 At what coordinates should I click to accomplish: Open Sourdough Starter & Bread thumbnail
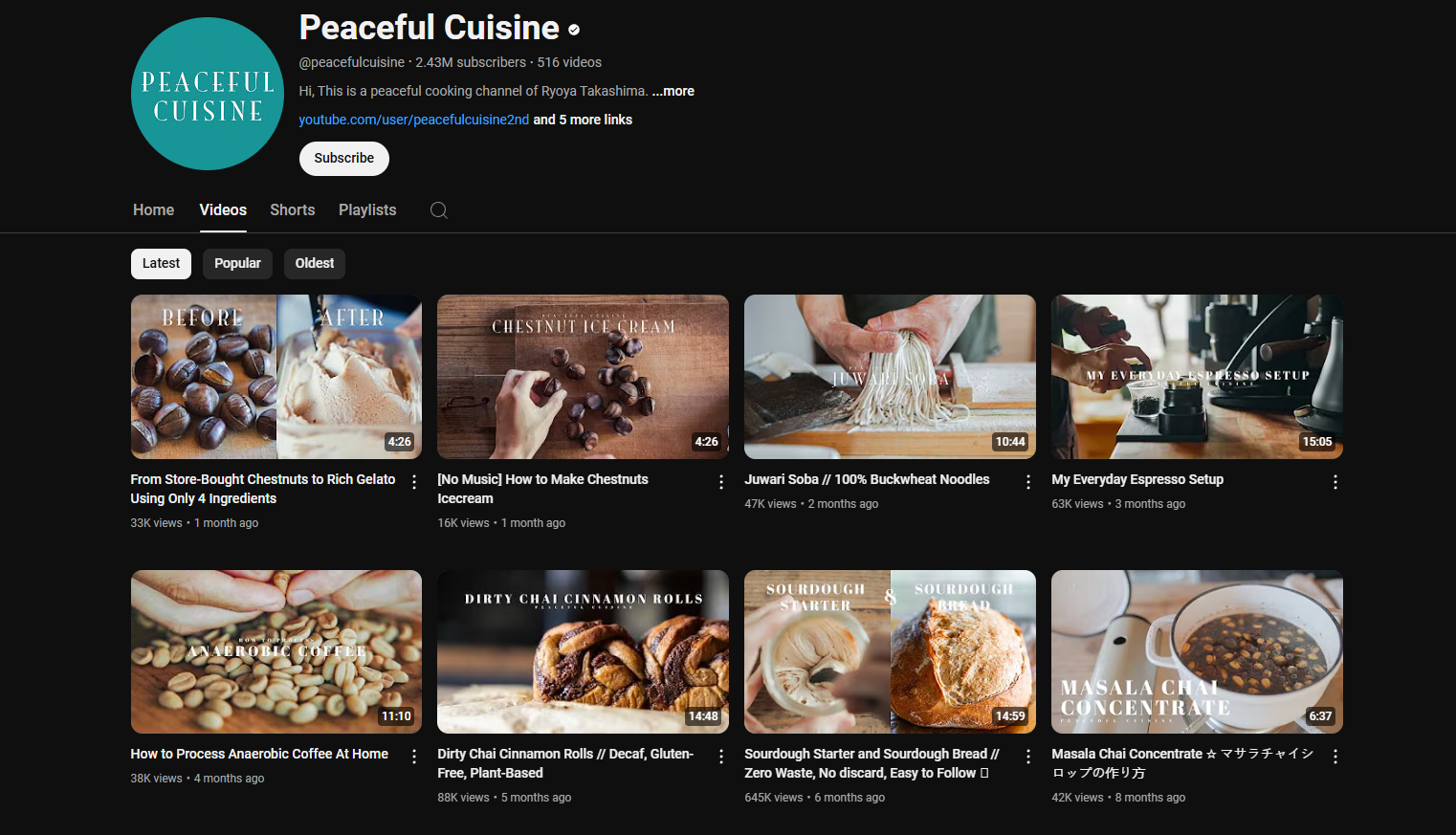(x=890, y=652)
